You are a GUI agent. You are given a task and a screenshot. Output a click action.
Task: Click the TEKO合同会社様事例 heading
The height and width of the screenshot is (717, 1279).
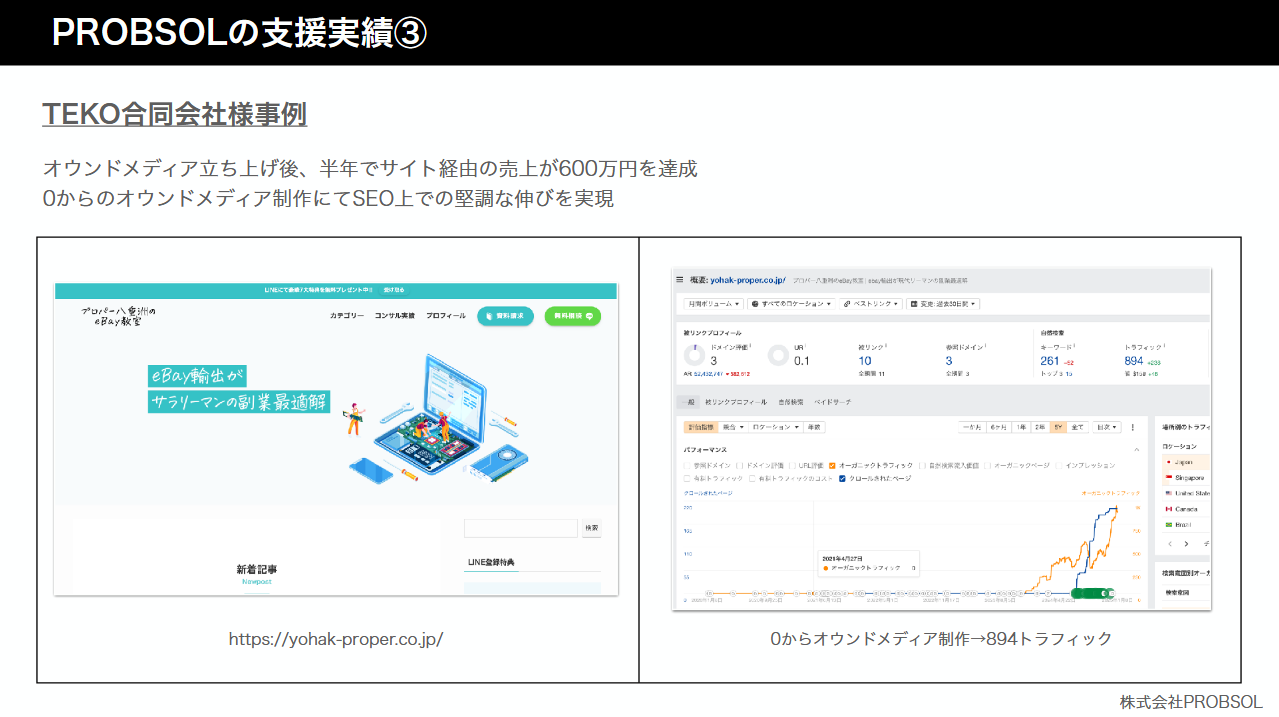point(174,114)
